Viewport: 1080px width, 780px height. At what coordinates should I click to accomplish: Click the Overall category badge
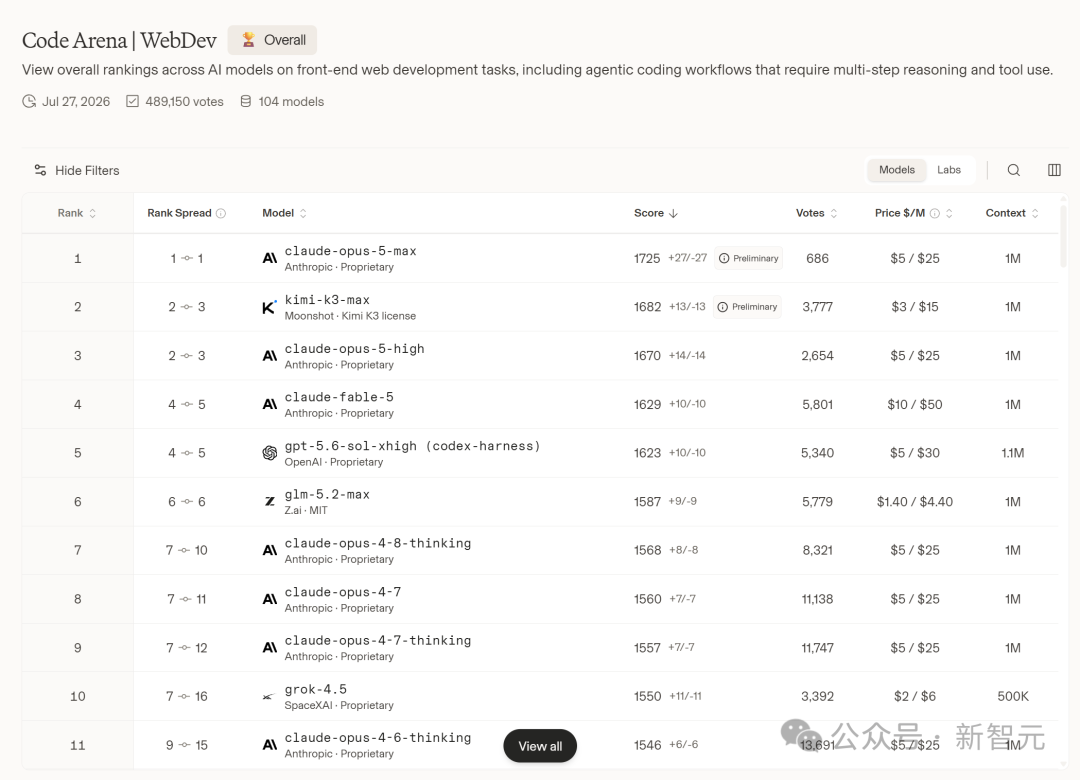point(273,40)
